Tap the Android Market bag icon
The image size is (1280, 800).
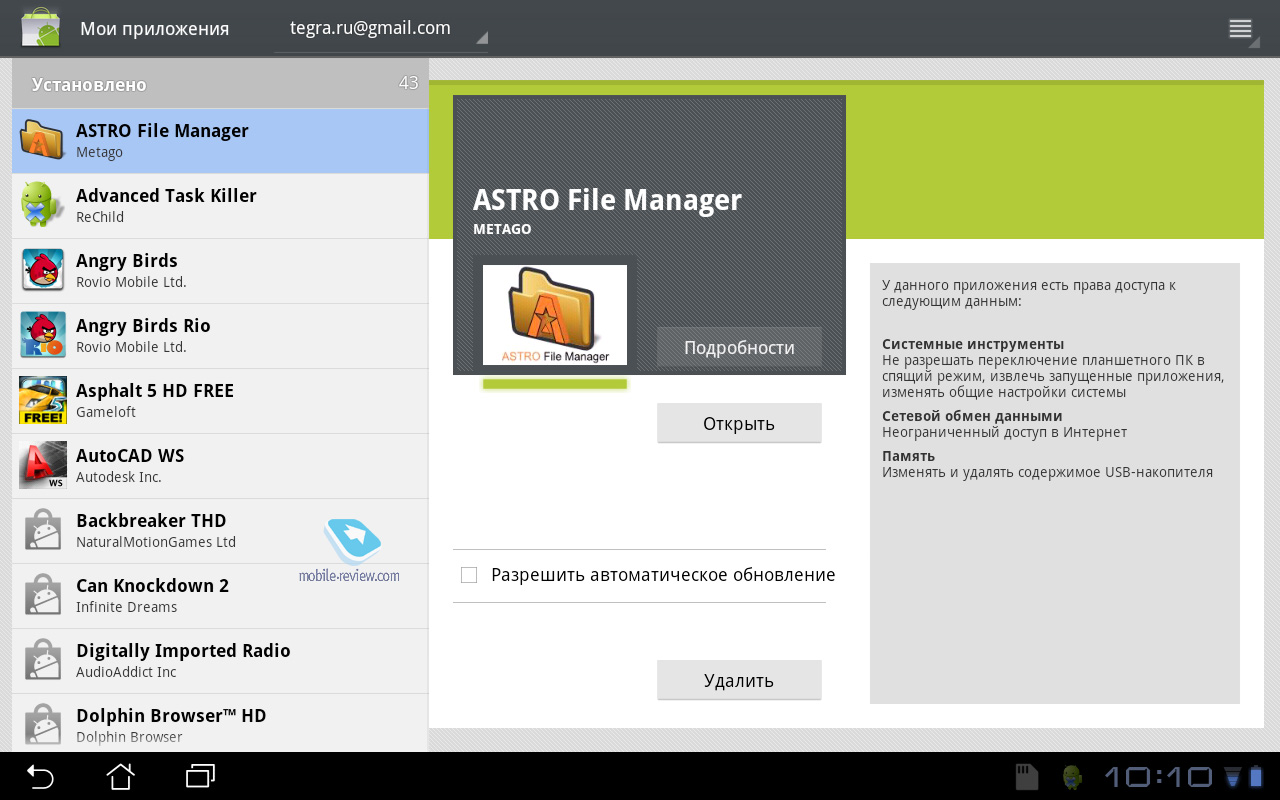[41, 28]
